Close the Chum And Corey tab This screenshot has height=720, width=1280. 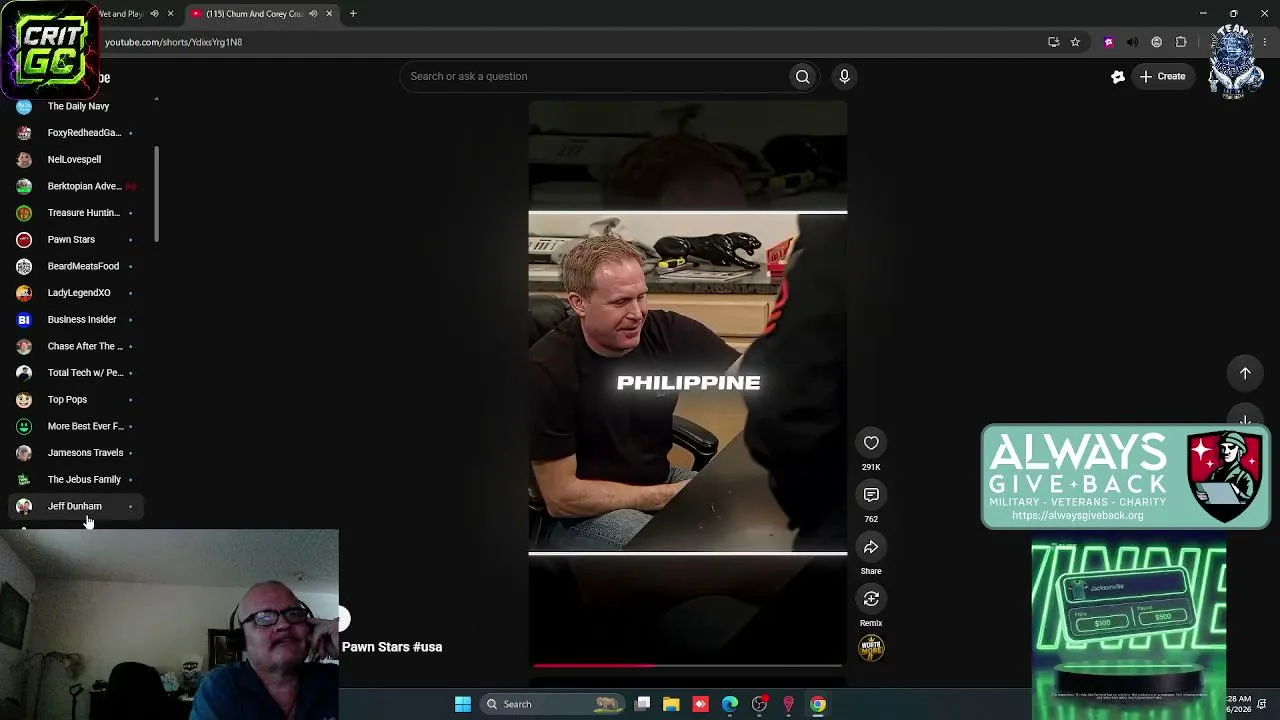click(x=329, y=14)
